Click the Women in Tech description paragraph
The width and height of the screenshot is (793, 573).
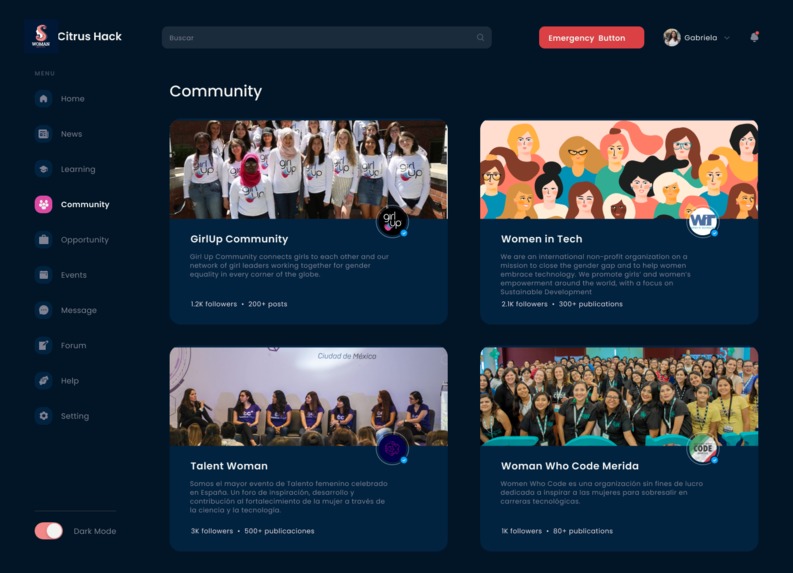(x=595, y=274)
